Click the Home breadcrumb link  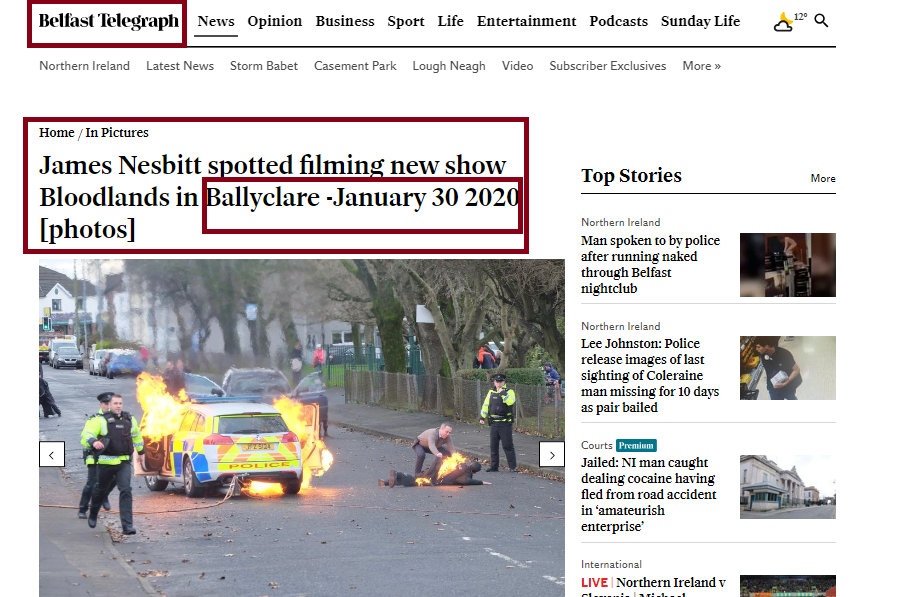coord(57,132)
